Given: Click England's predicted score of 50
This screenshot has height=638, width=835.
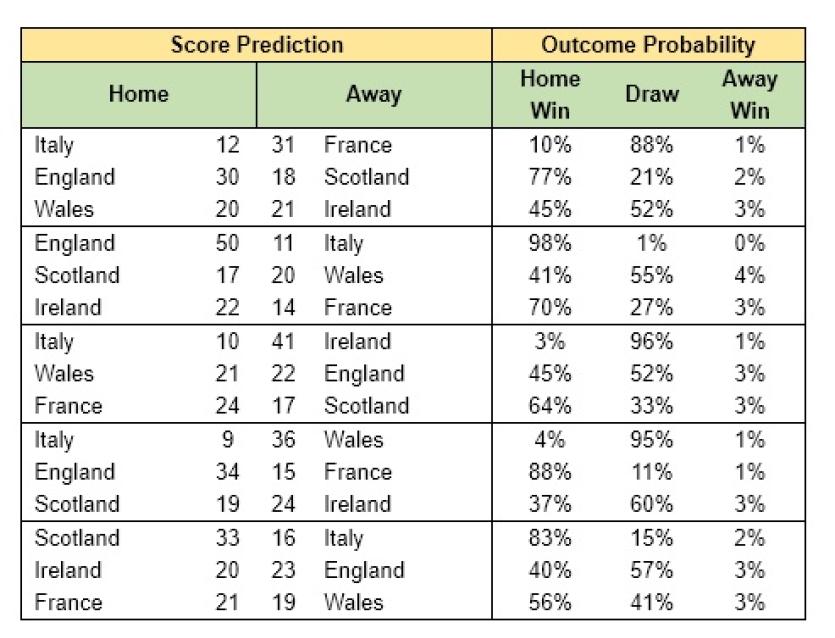Looking at the screenshot, I should tap(227, 243).
